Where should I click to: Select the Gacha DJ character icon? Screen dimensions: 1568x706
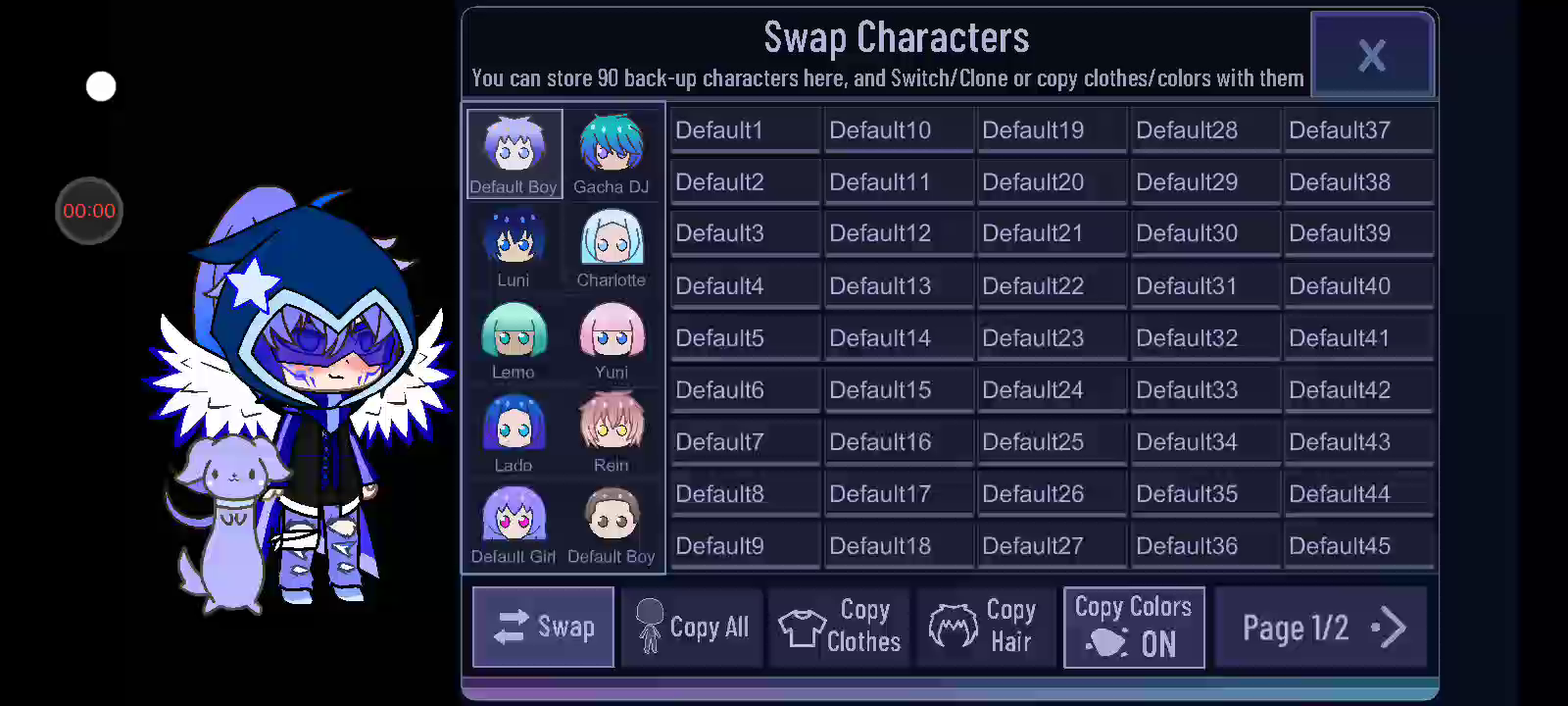click(x=612, y=154)
